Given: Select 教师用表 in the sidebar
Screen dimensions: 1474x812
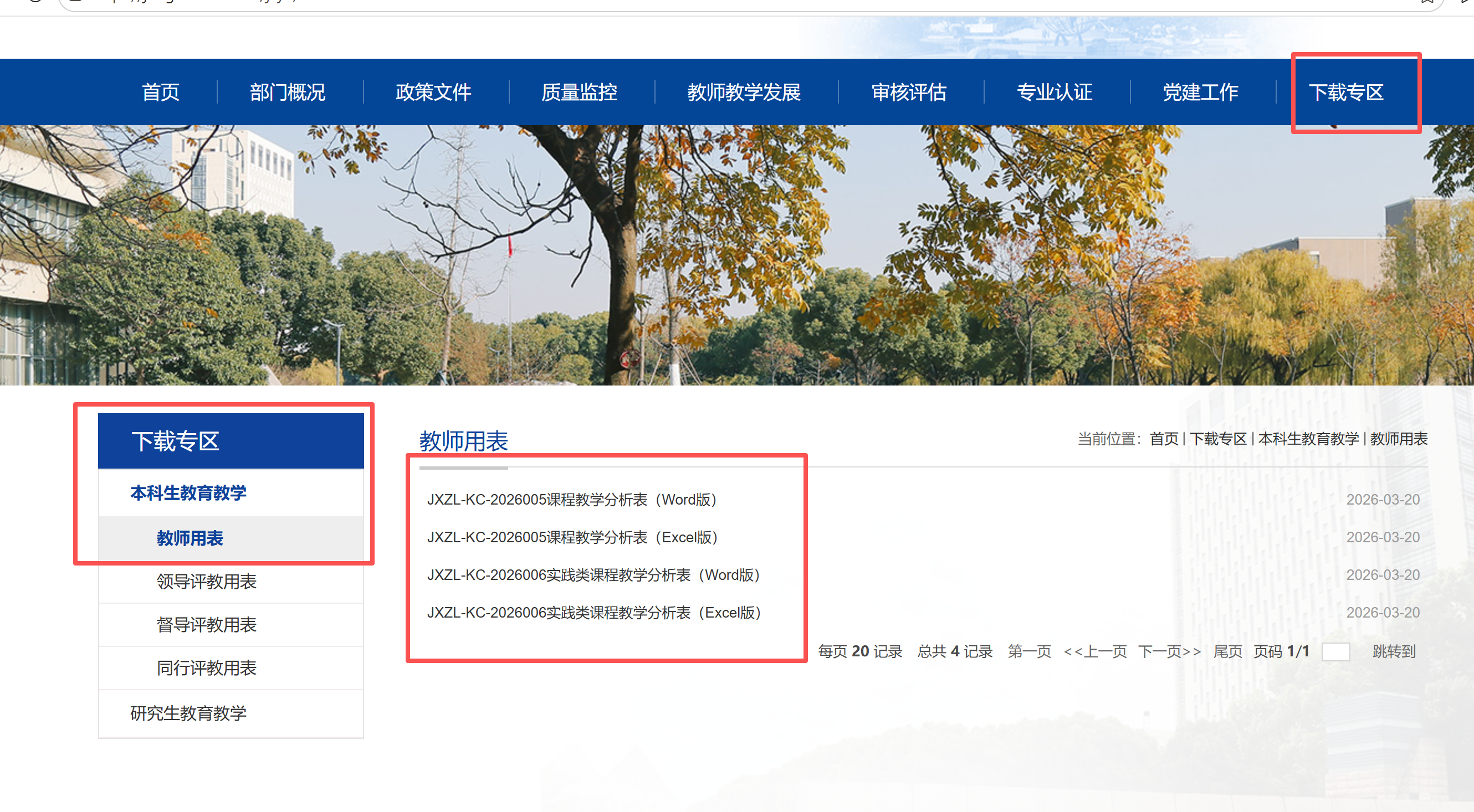Looking at the screenshot, I should (x=190, y=538).
